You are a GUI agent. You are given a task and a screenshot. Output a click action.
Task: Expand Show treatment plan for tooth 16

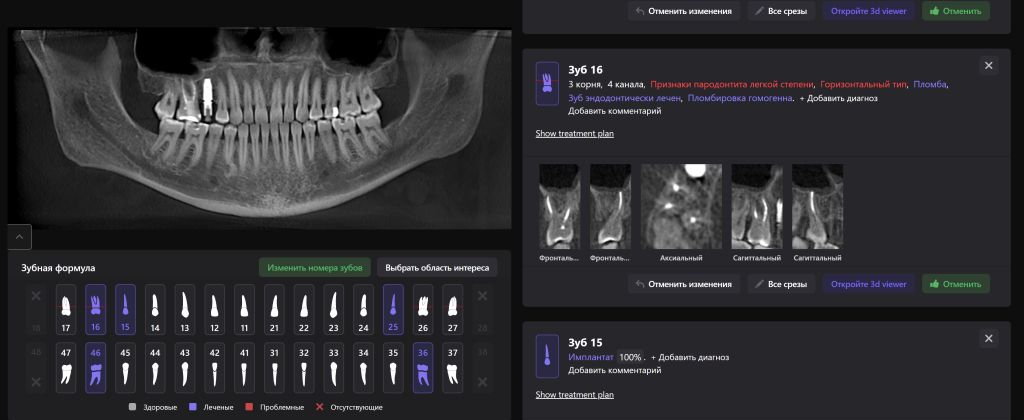click(574, 133)
